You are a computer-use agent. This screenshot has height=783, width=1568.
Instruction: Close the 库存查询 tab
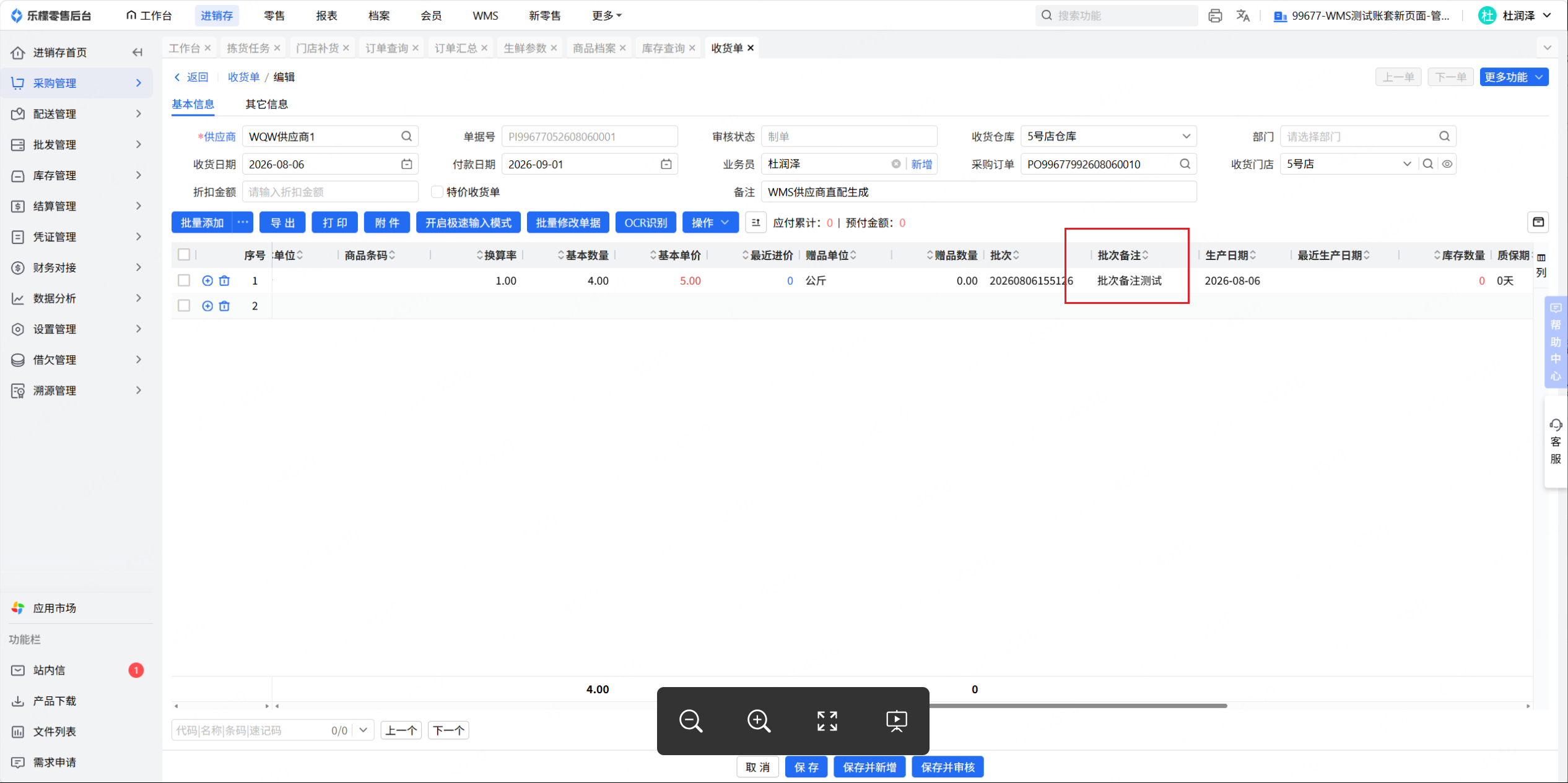tap(692, 48)
